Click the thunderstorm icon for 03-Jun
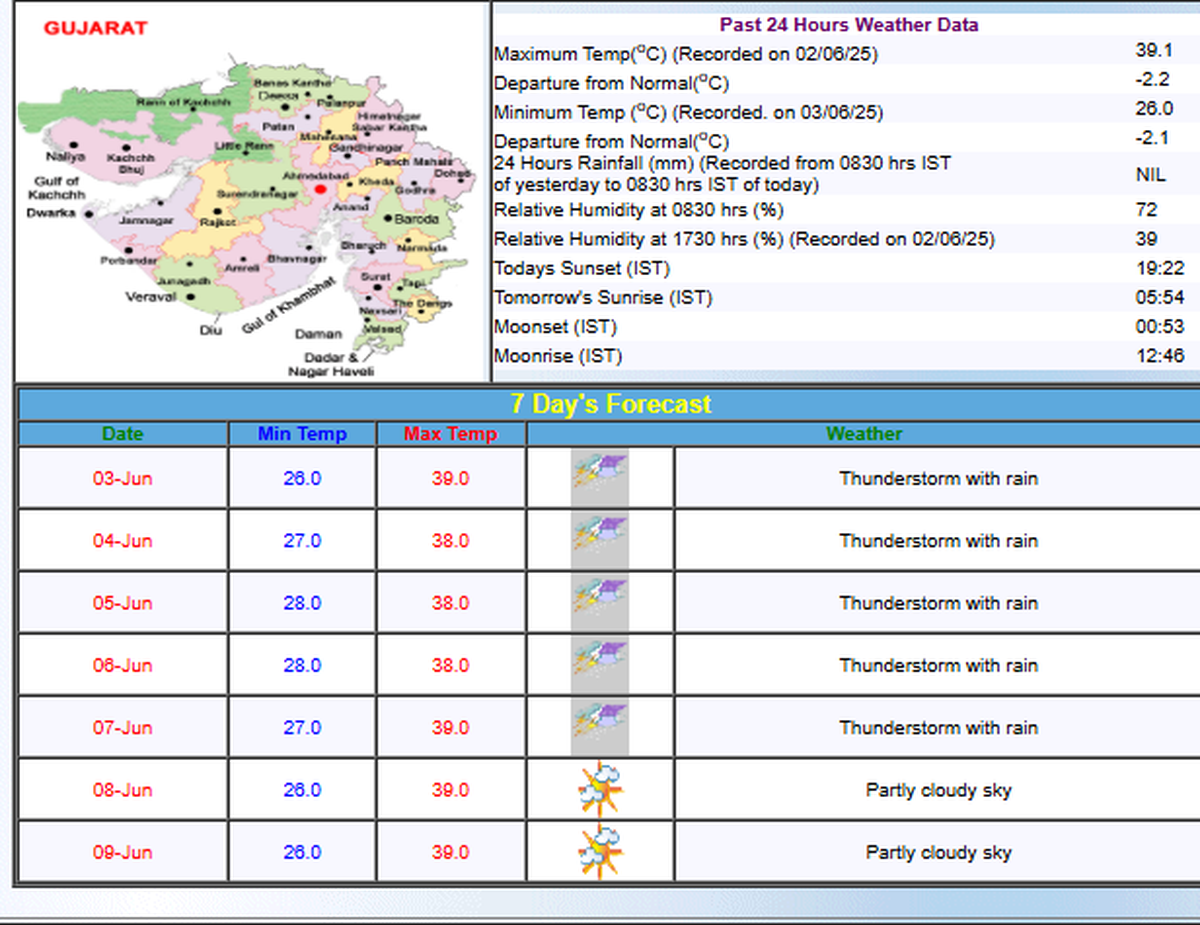 click(x=600, y=478)
